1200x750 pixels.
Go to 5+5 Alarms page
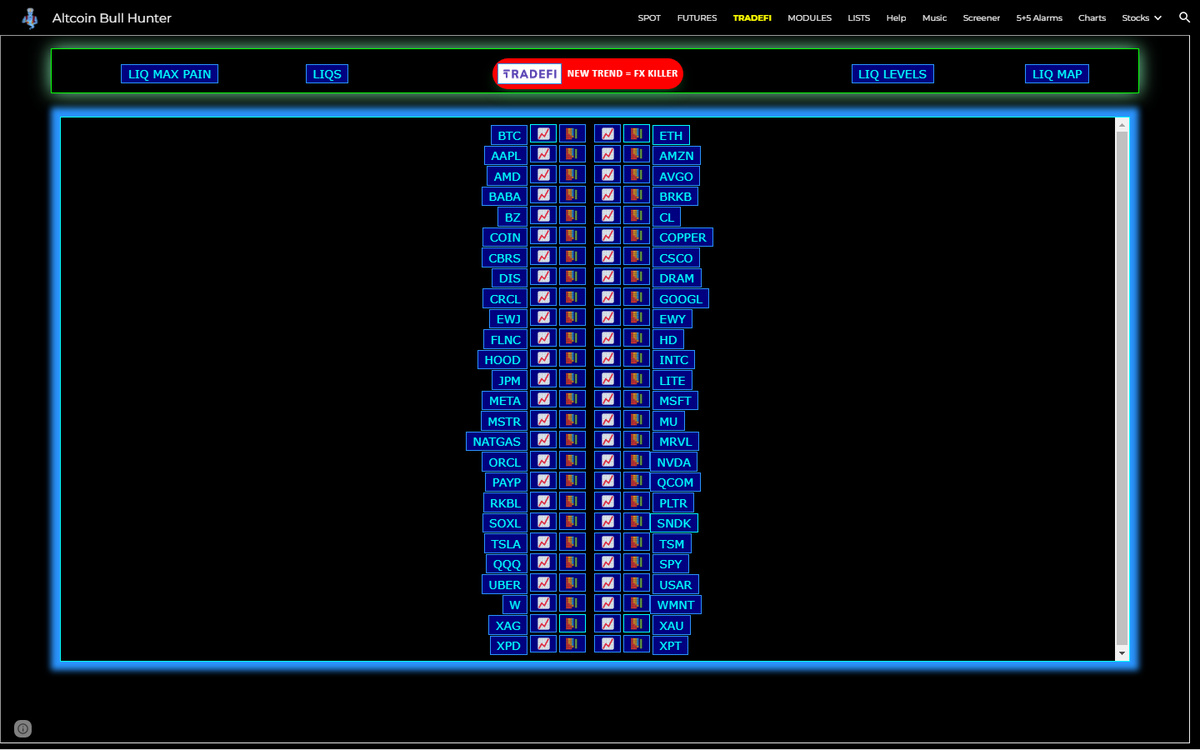(1039, 18)
